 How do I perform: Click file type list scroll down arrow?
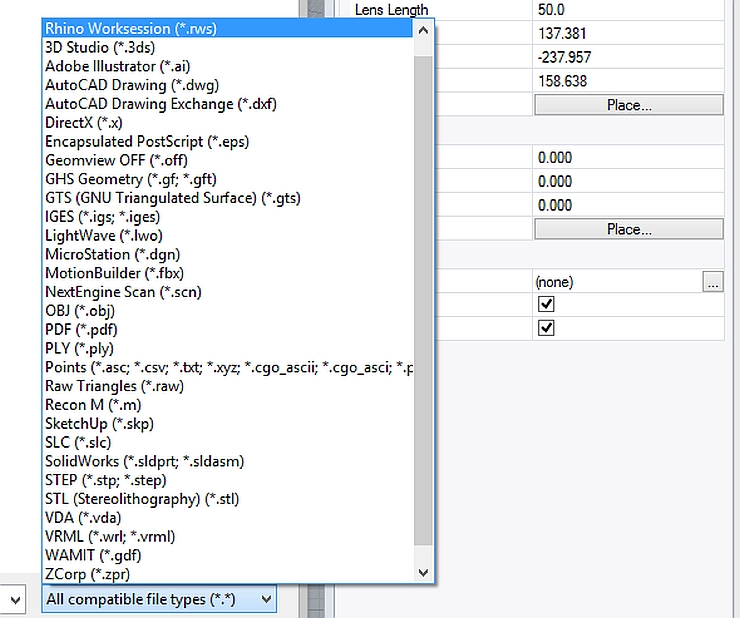(423, 573)
